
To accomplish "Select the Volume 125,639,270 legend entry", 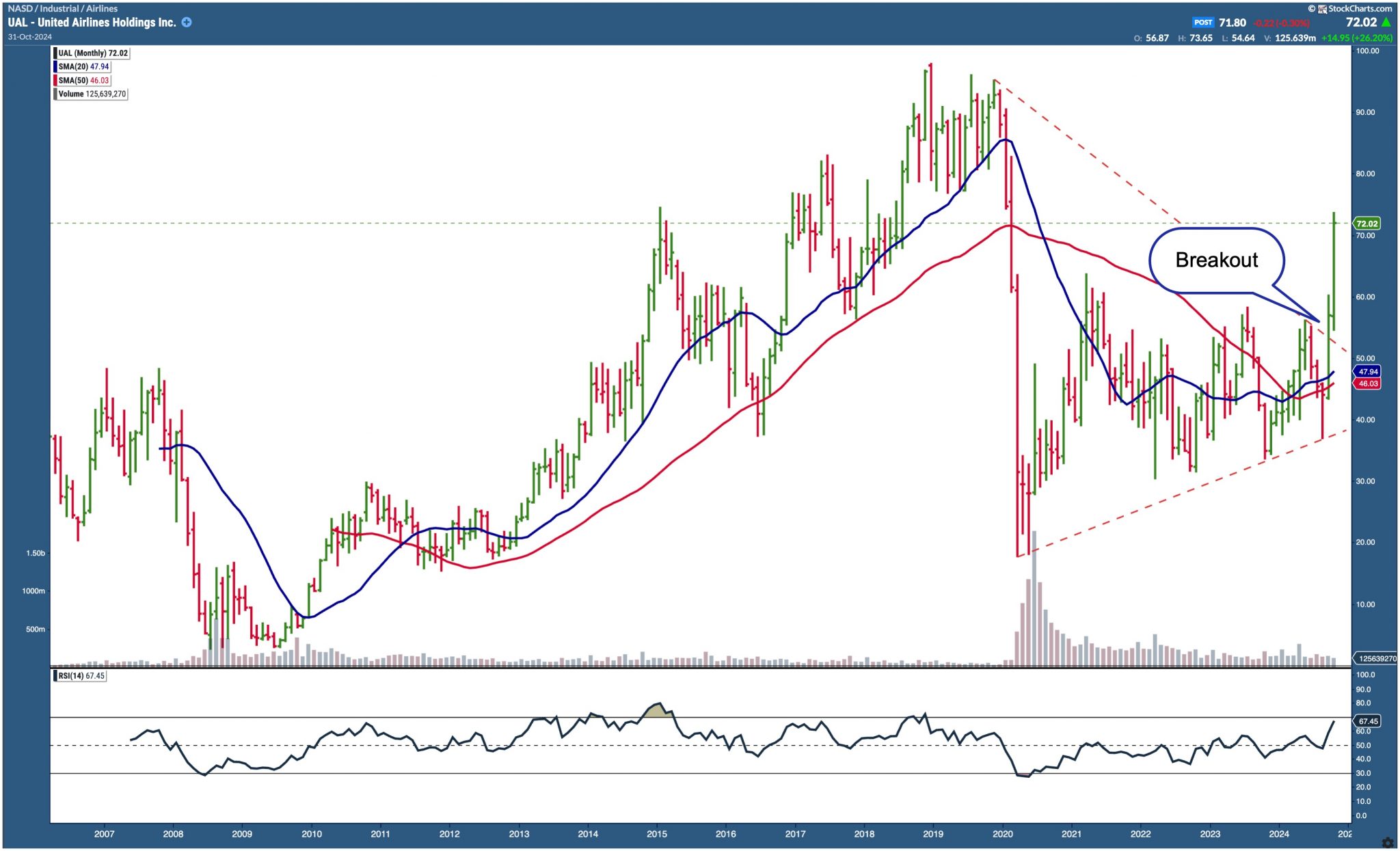I will (x=91, y=94).
